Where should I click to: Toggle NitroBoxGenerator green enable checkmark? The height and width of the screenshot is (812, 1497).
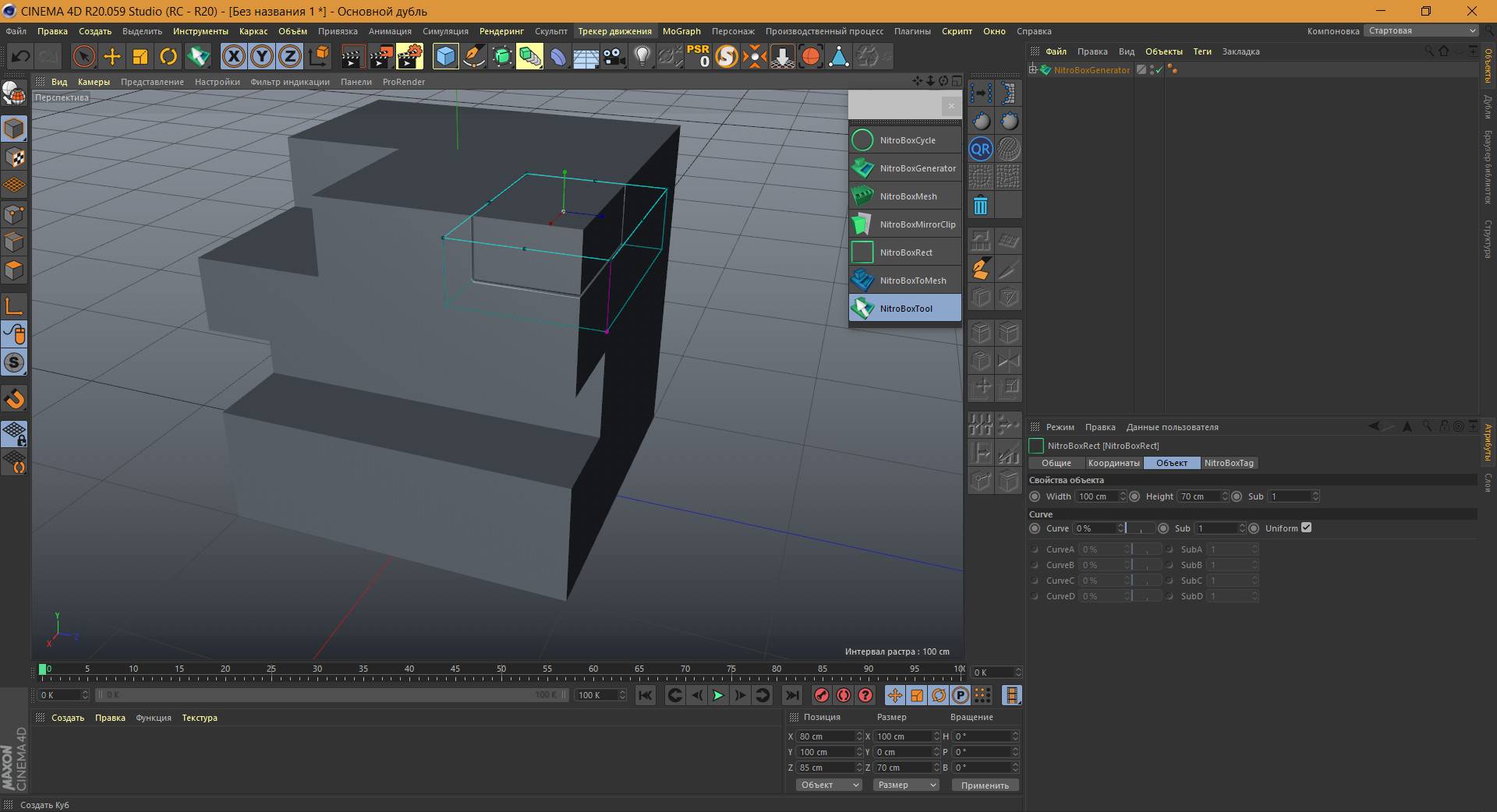pos(1159,70)
